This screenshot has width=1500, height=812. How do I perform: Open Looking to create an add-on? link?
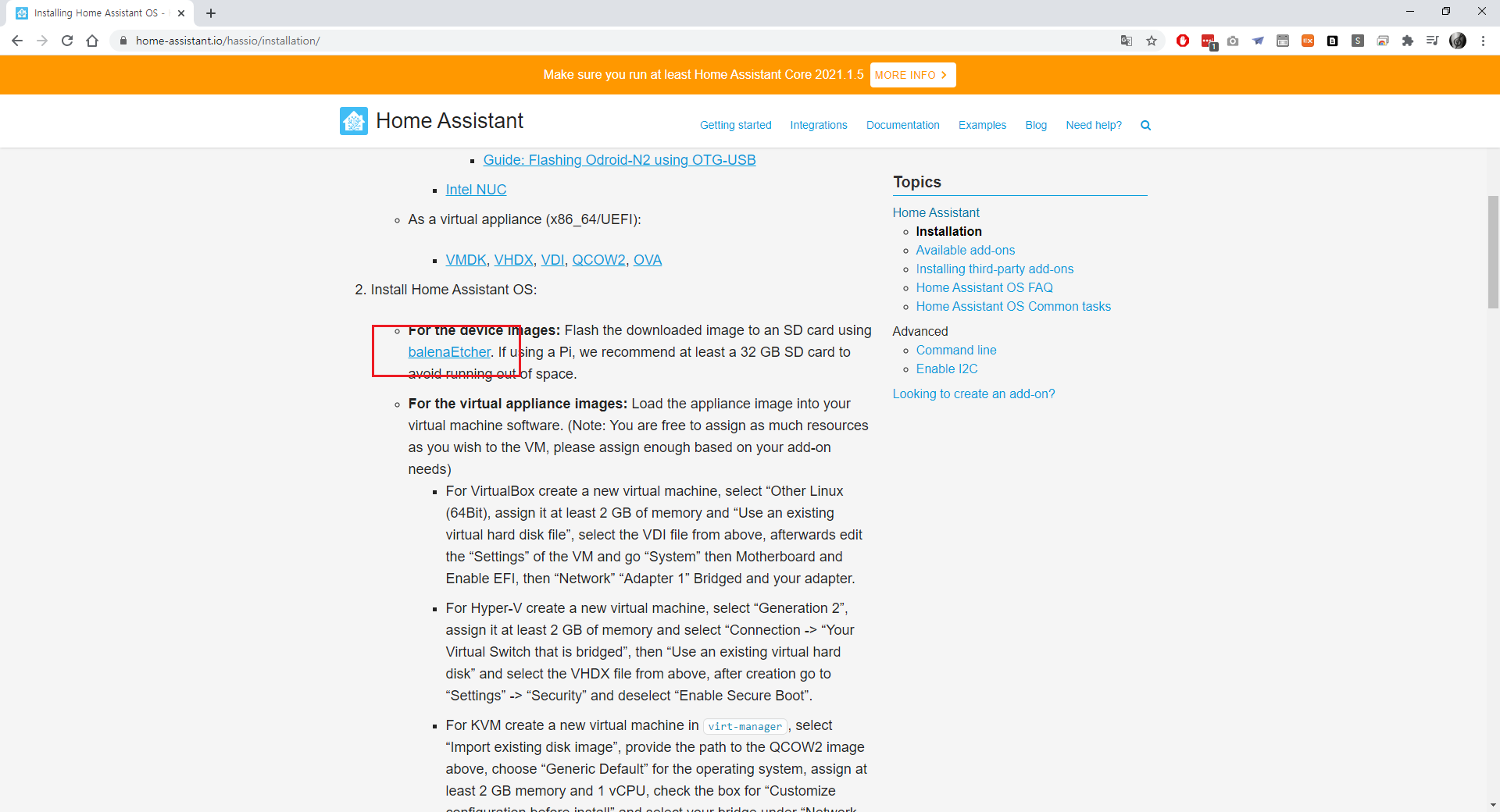[973, 394]
